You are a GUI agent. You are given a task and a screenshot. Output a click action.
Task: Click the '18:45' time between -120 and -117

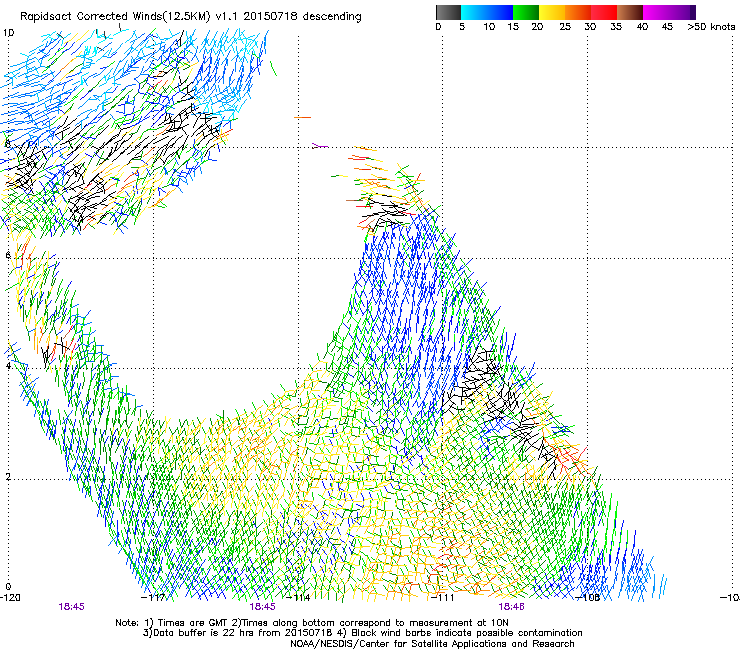click(72, 607)
